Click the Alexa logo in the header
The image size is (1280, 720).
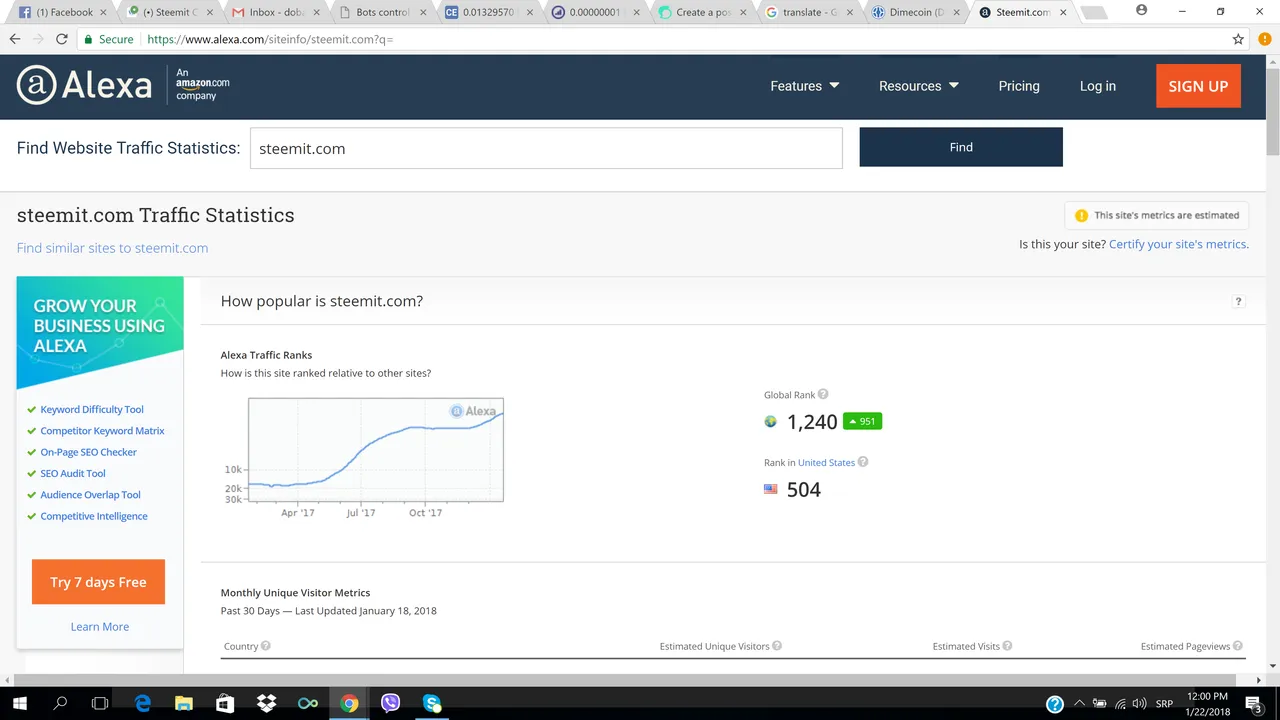click(84, 86)
